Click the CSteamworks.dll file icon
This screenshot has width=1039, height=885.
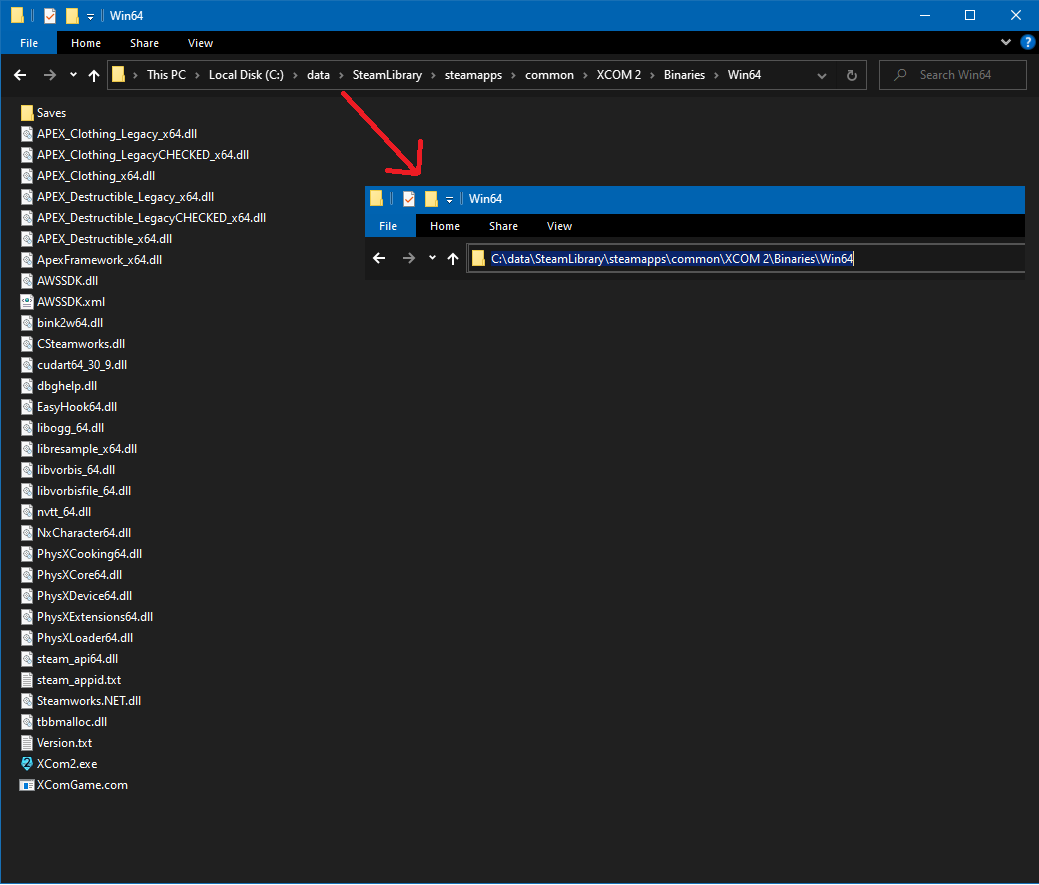pos(27,344)
